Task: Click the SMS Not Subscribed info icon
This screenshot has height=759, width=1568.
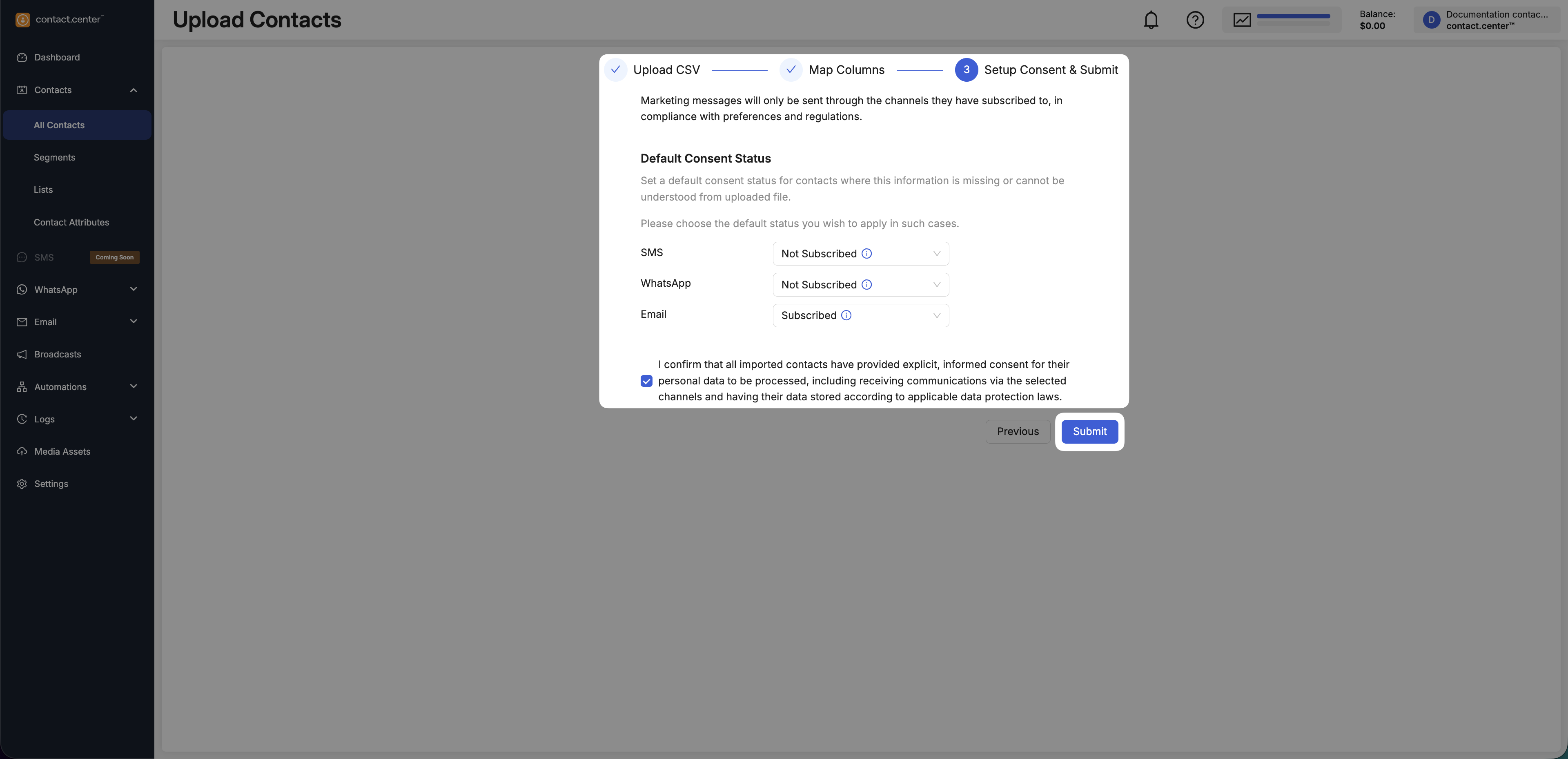Action: coord(866,254)
